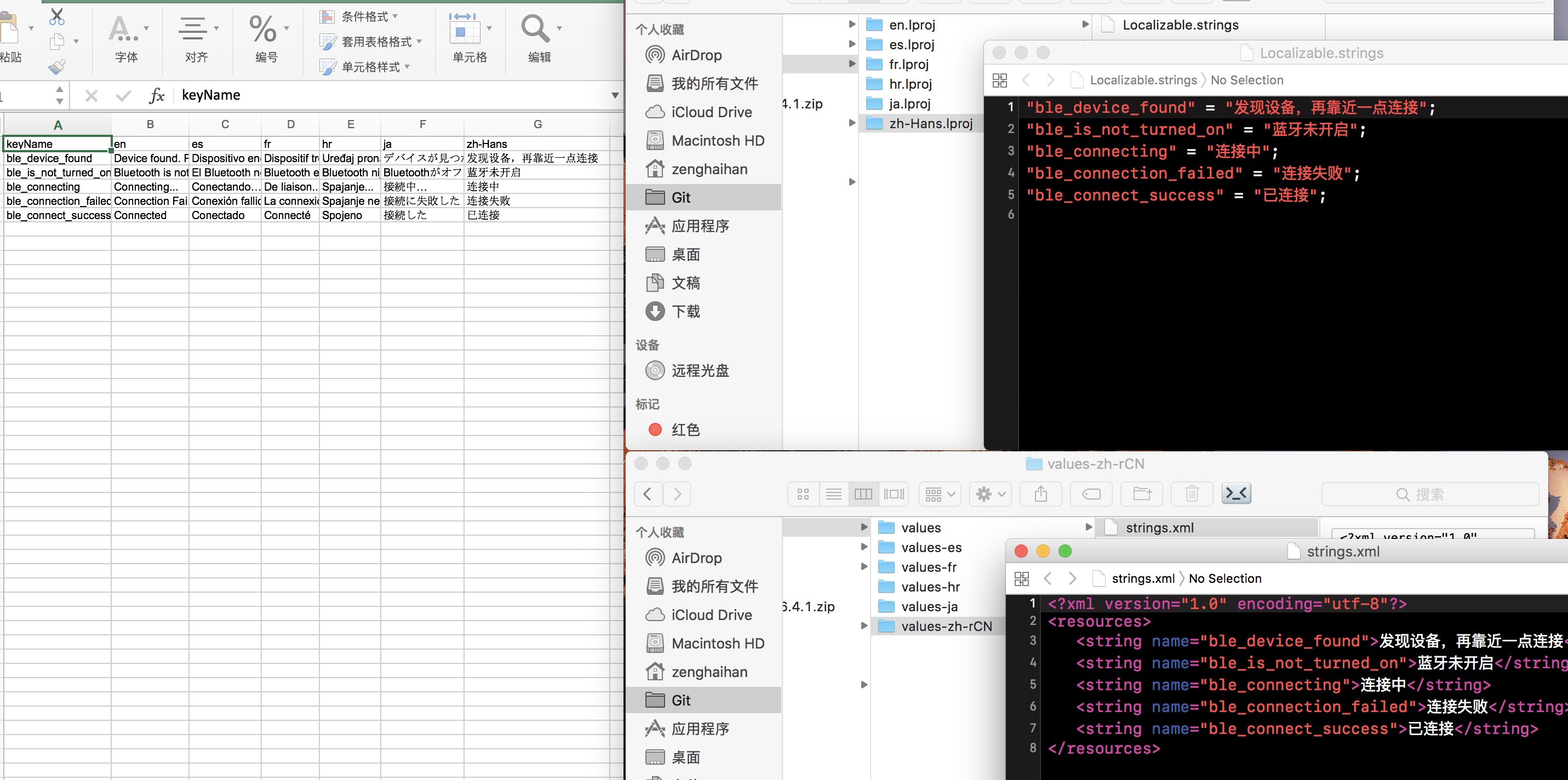This screenshot has height=780, width=1568.
Task: Open the 单元格 cells group
Action: click(x=470, y=38)
